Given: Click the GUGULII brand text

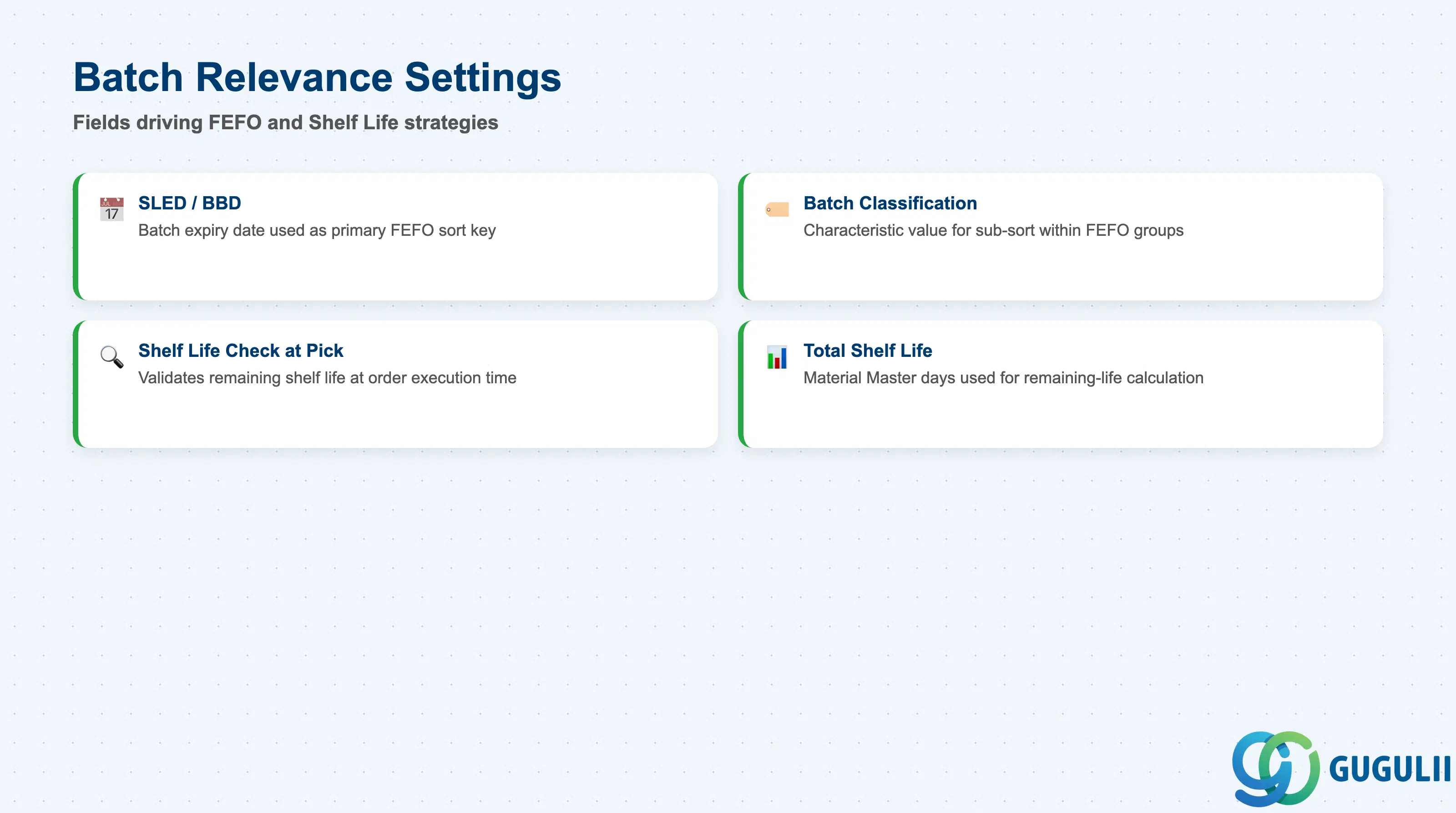Looking at the screenshot, I should click(x=1390, y=769).
